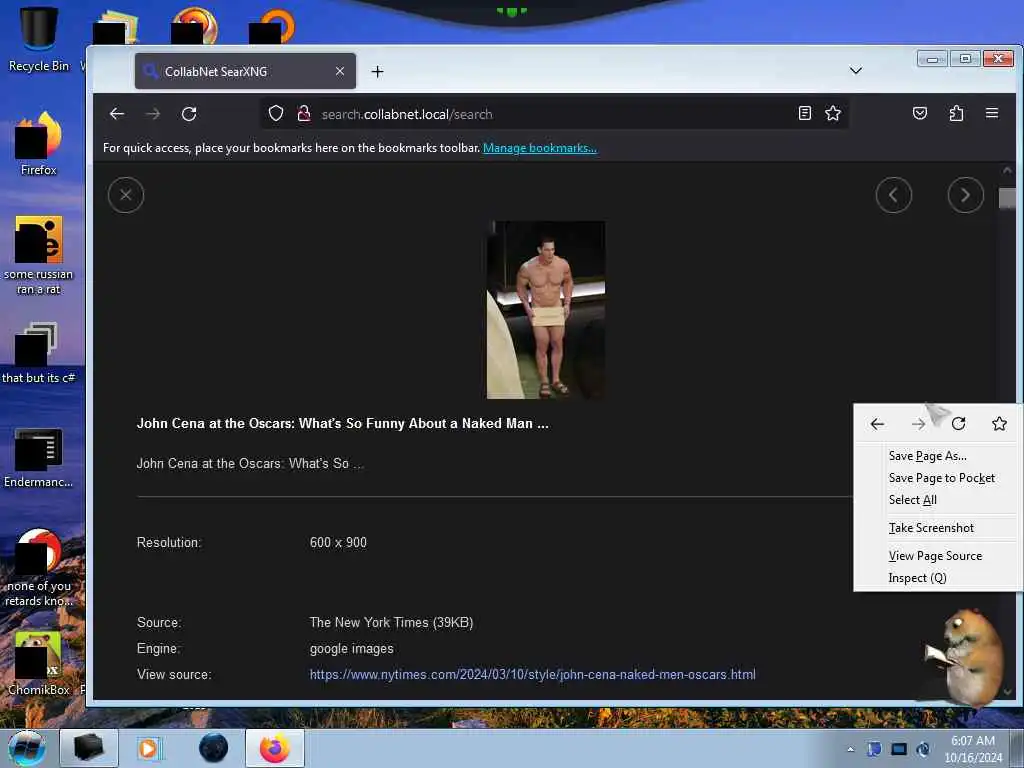Show hidden system tray icons arrow
The width and height of the screenshot is (1024, 768).
(850, 749)
